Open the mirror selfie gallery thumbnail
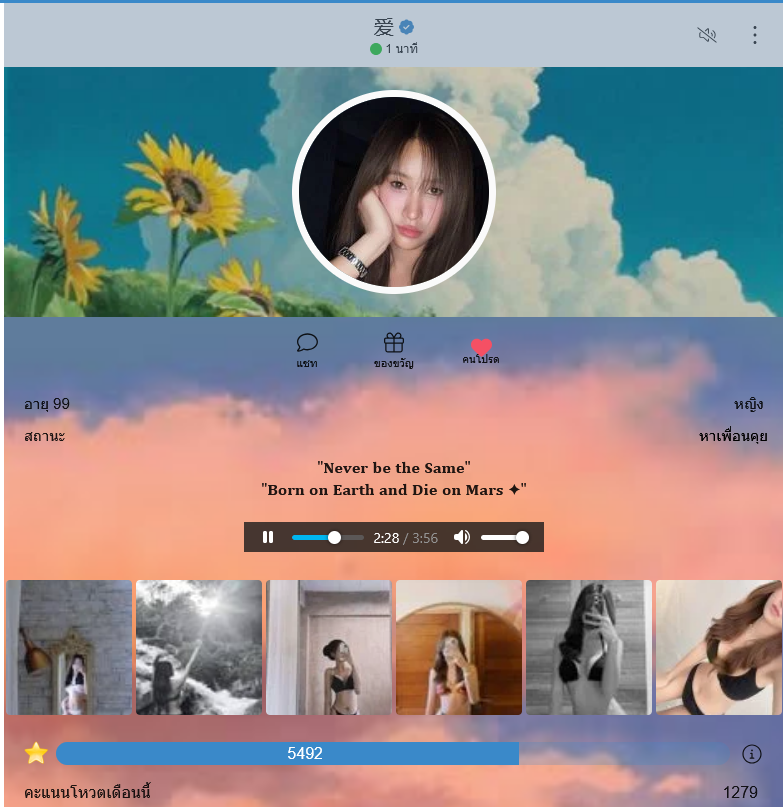783x807 pixels. (69, 647)
